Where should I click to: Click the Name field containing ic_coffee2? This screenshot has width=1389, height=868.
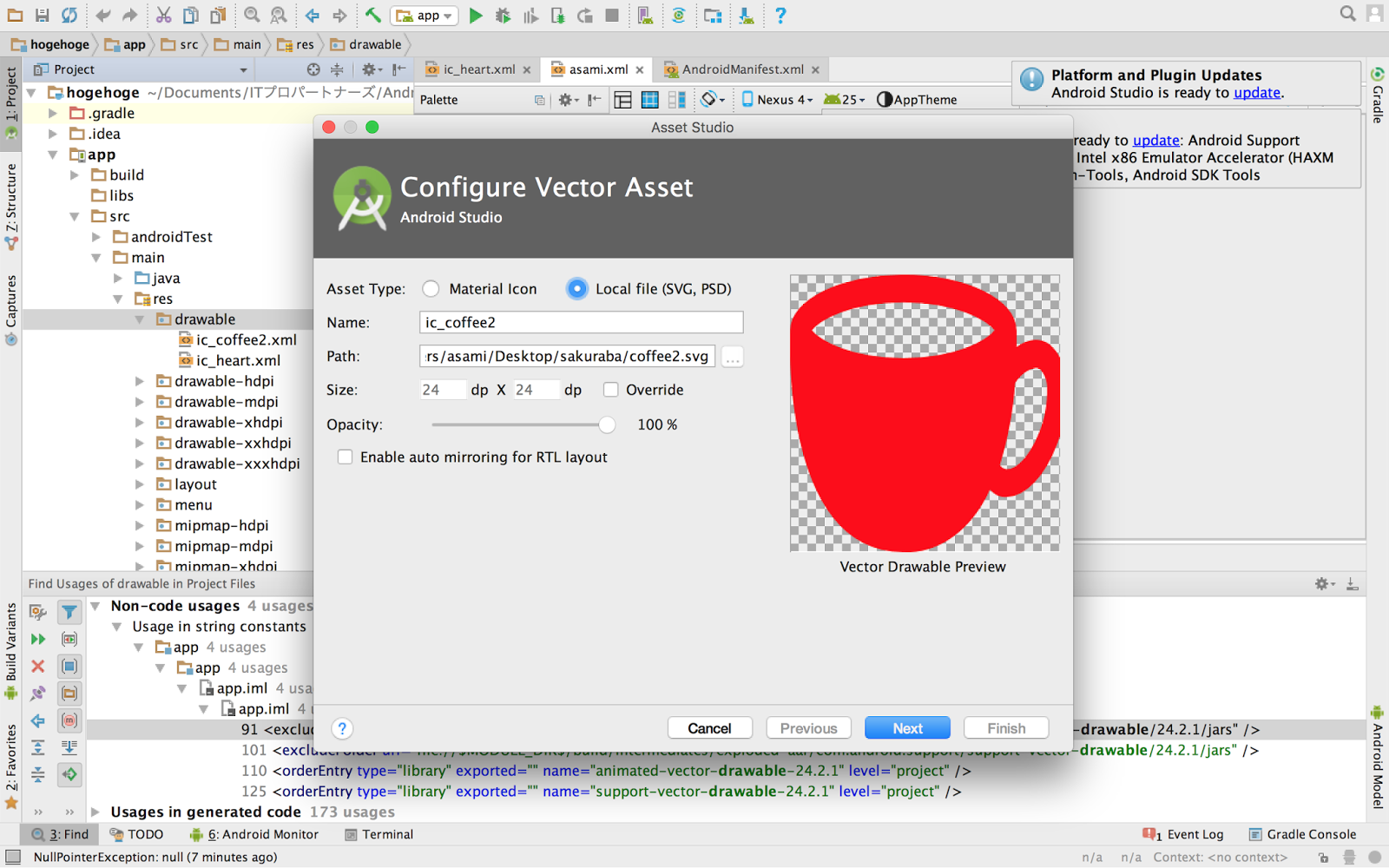581,323
